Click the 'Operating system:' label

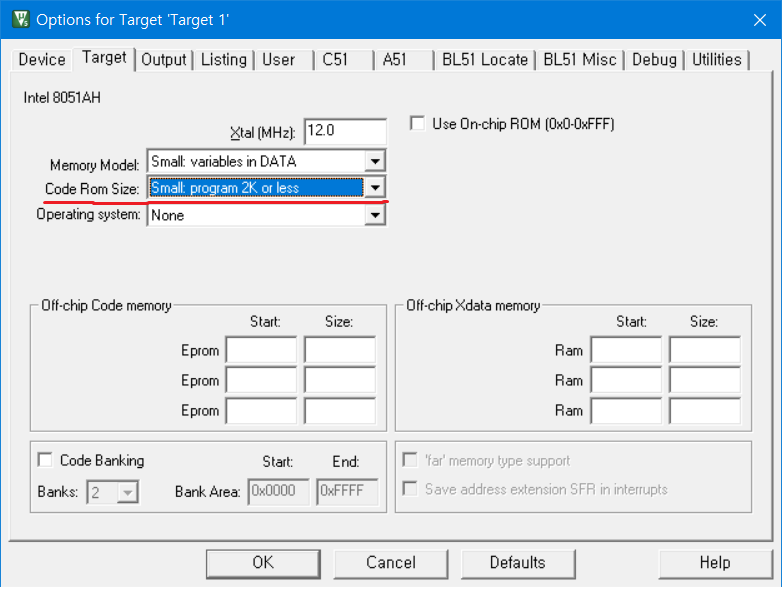(88, 215)
